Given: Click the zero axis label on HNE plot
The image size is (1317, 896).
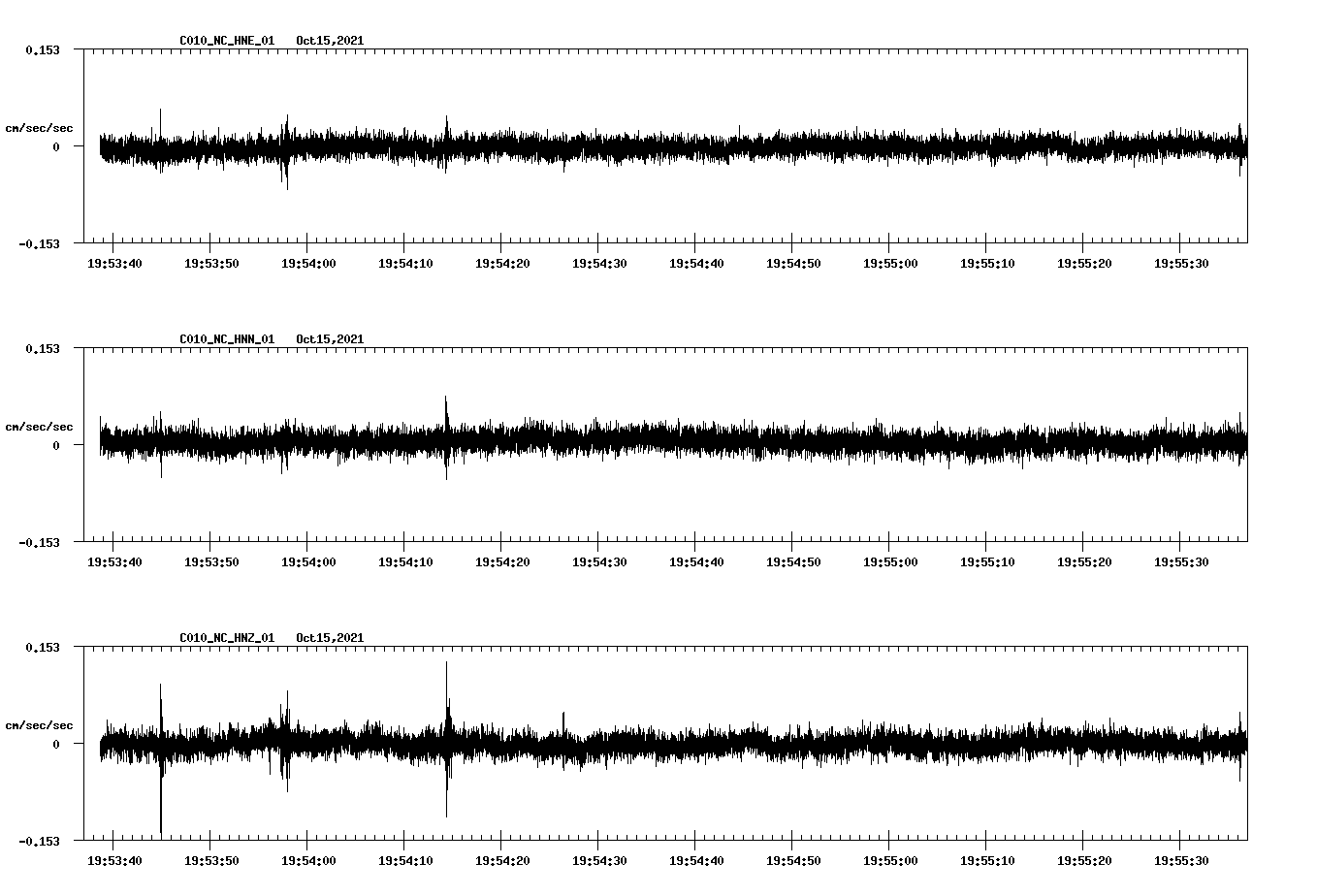Looking at the screenshot, I should (x=56, y=147).
